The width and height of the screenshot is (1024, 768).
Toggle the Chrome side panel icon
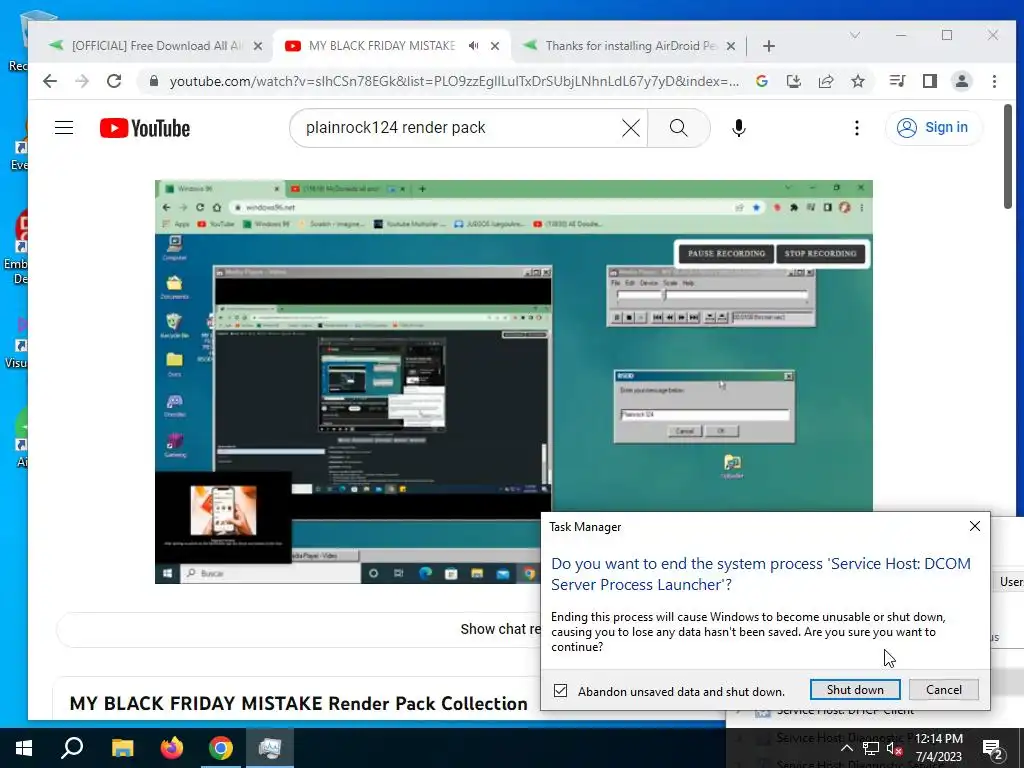tap(929, 81)
